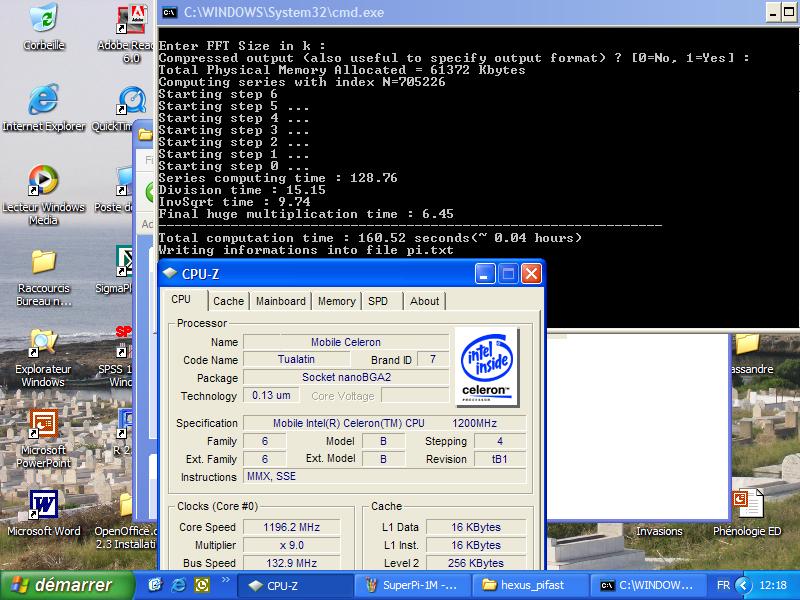Open Lecteur Windows Media shortcut

(x=43, y=180)
